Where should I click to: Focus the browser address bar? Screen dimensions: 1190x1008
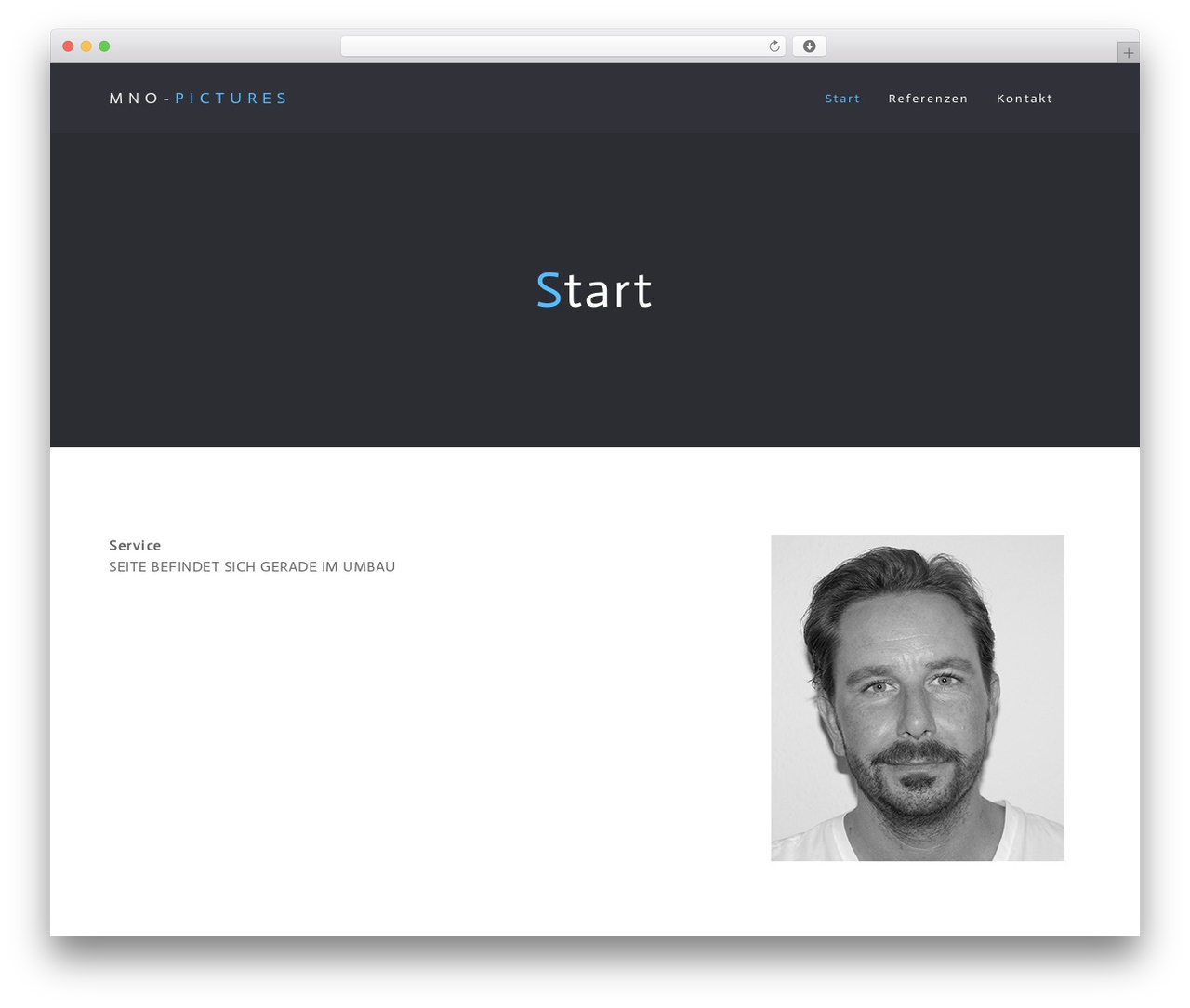pyautogui.click(x=562, y=46)
